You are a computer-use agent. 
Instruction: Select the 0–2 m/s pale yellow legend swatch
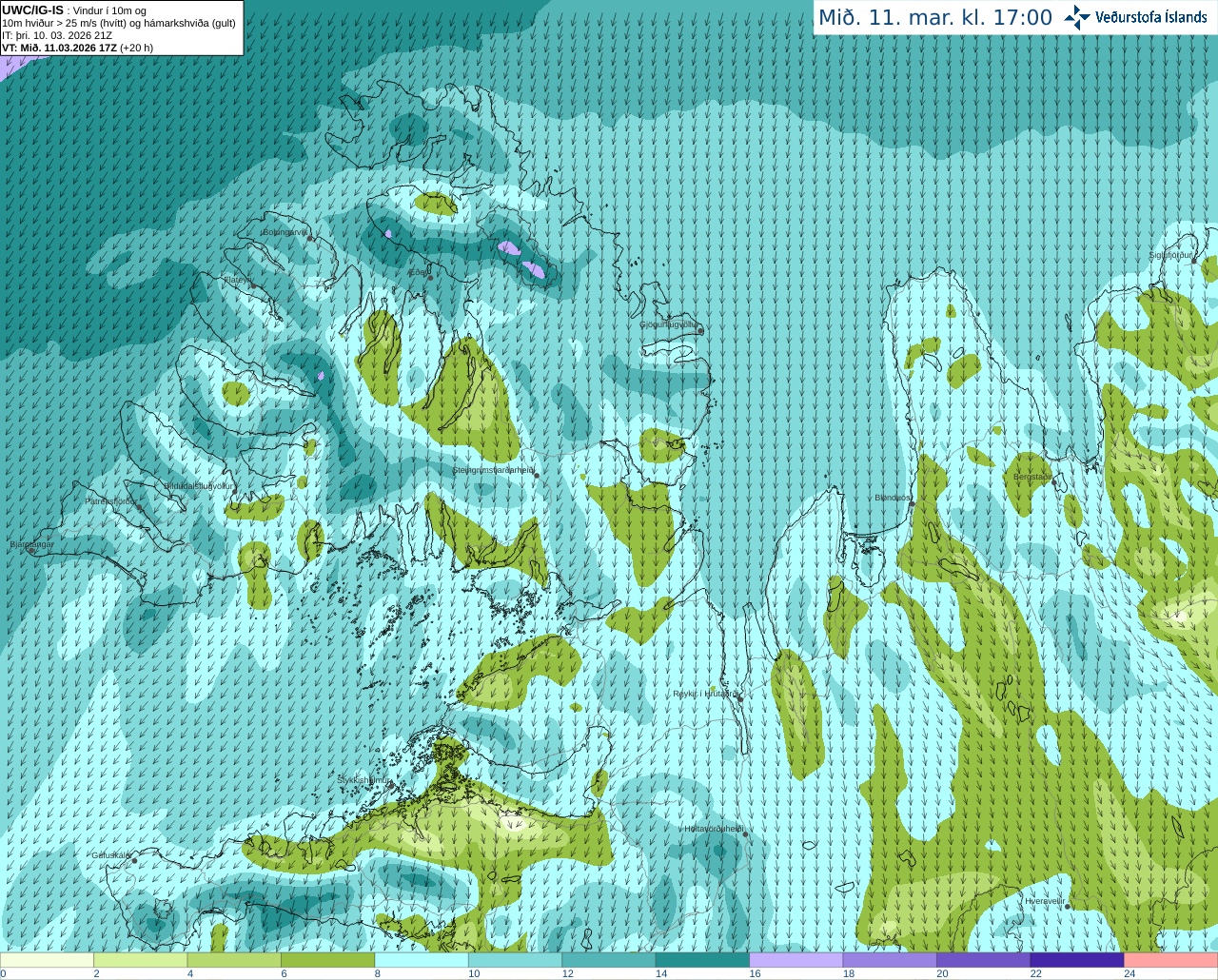(47, 960)
